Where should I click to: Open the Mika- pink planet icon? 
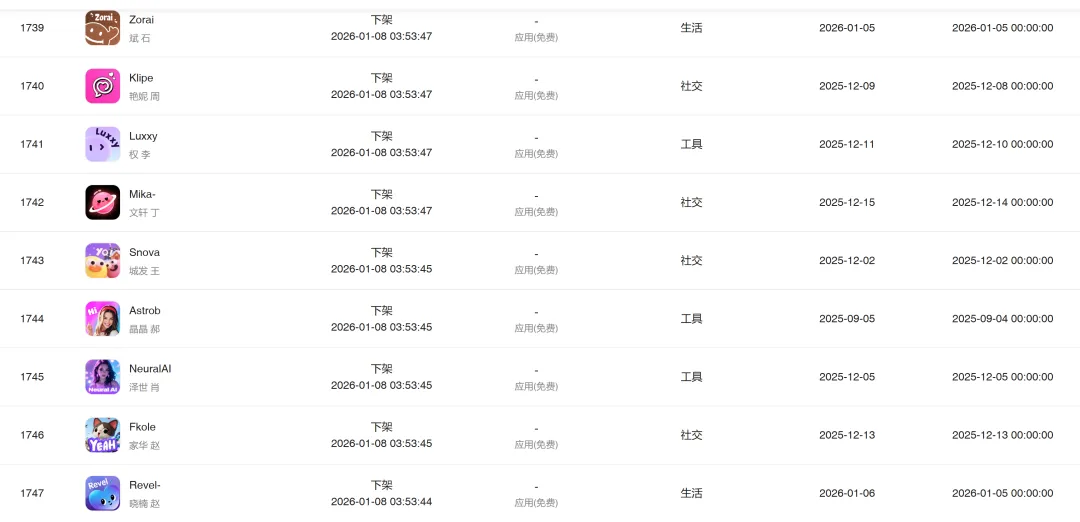103,202
